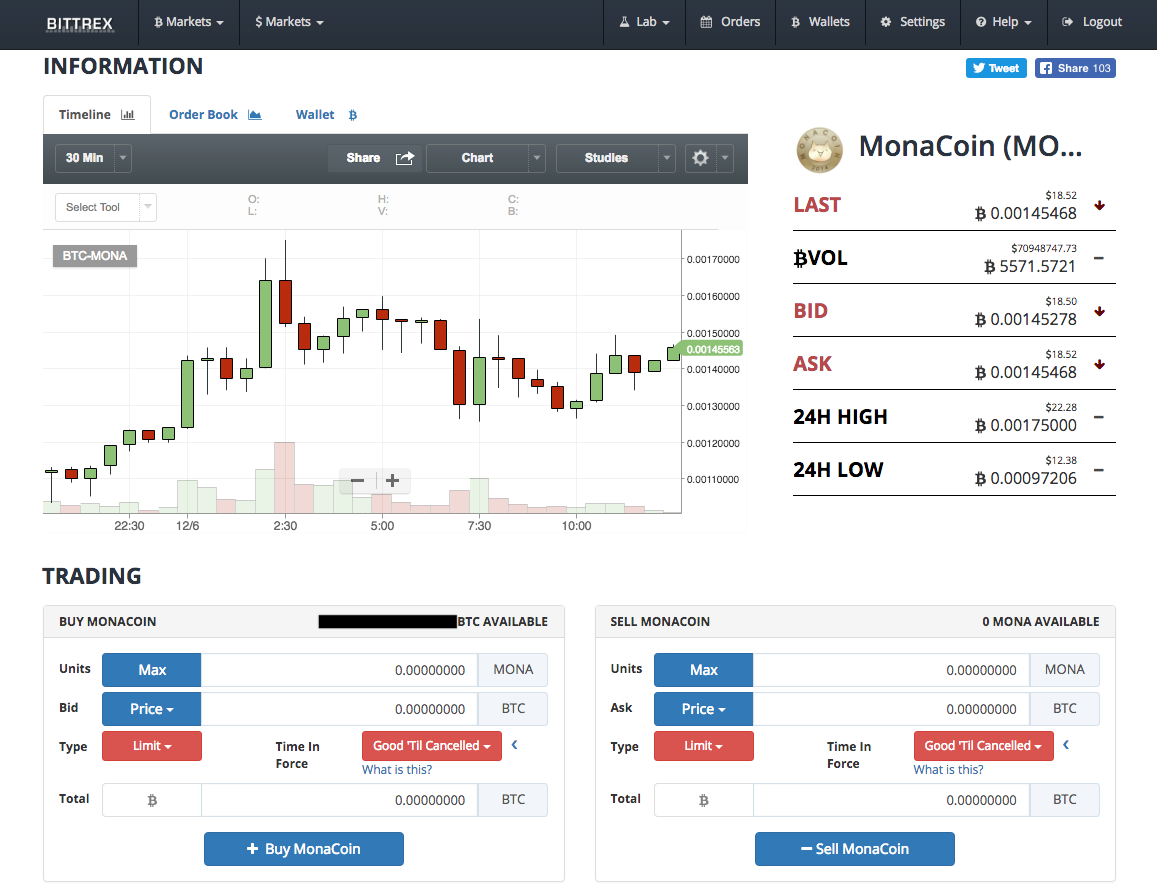Click the Tweet button
Screen dimensions: 1157x895
click(x=996, y=67)
